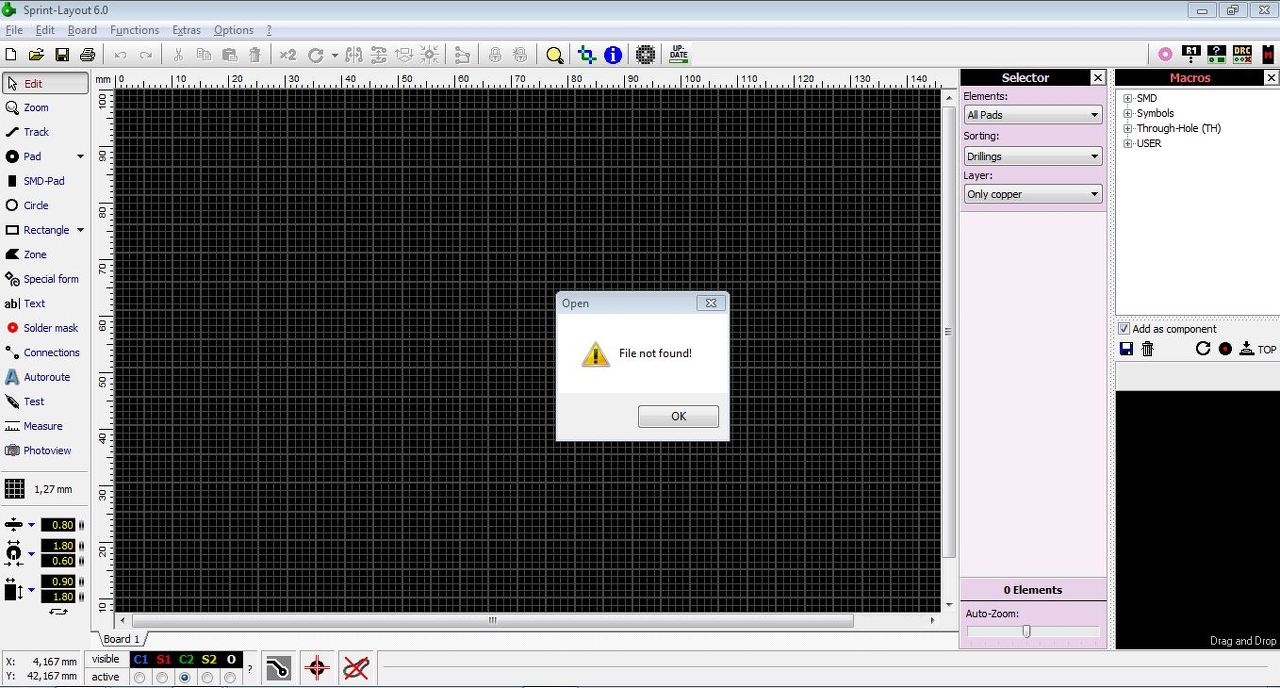
Task: Open the Board menu
Action: pyautogui.click(x=82, y=30)
